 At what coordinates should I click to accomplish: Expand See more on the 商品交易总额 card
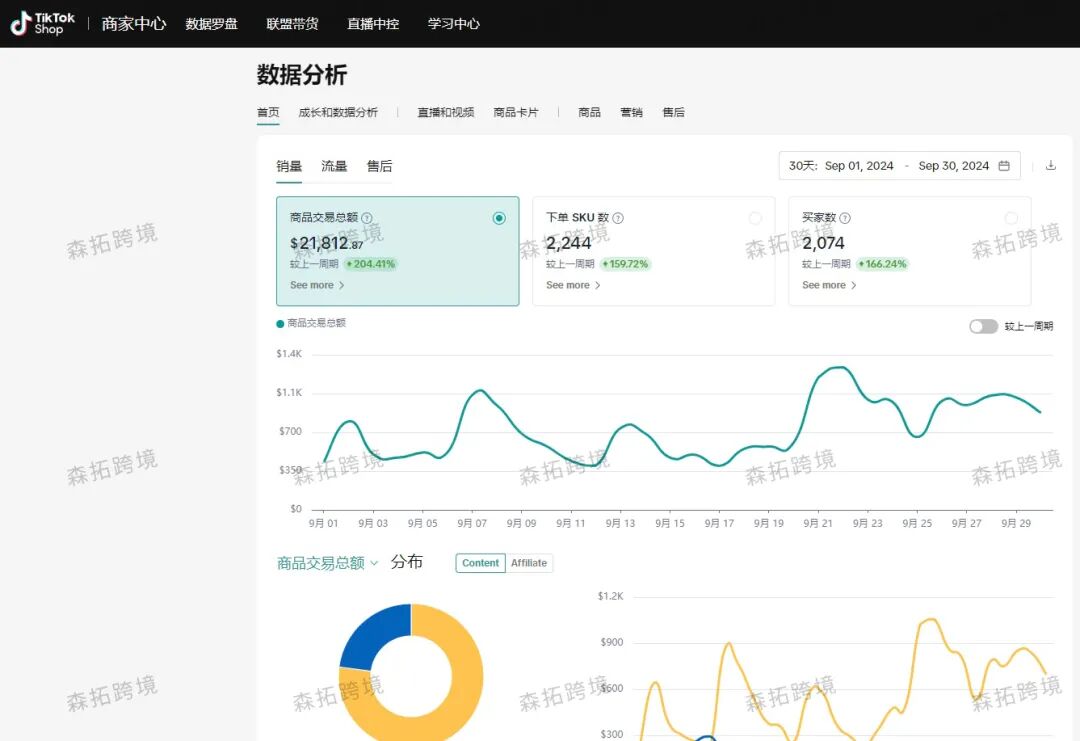tap(315, 285)
